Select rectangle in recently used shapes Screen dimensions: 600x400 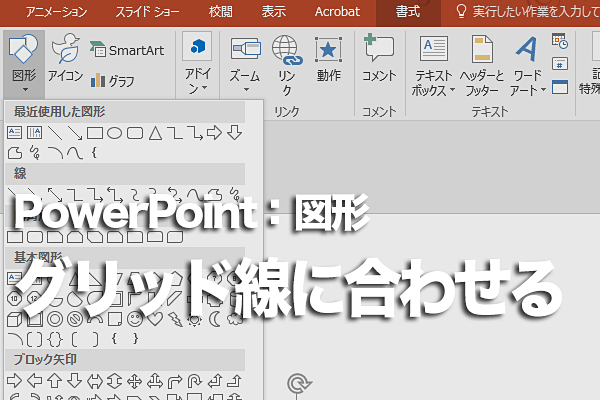click(x=95, y=133)
